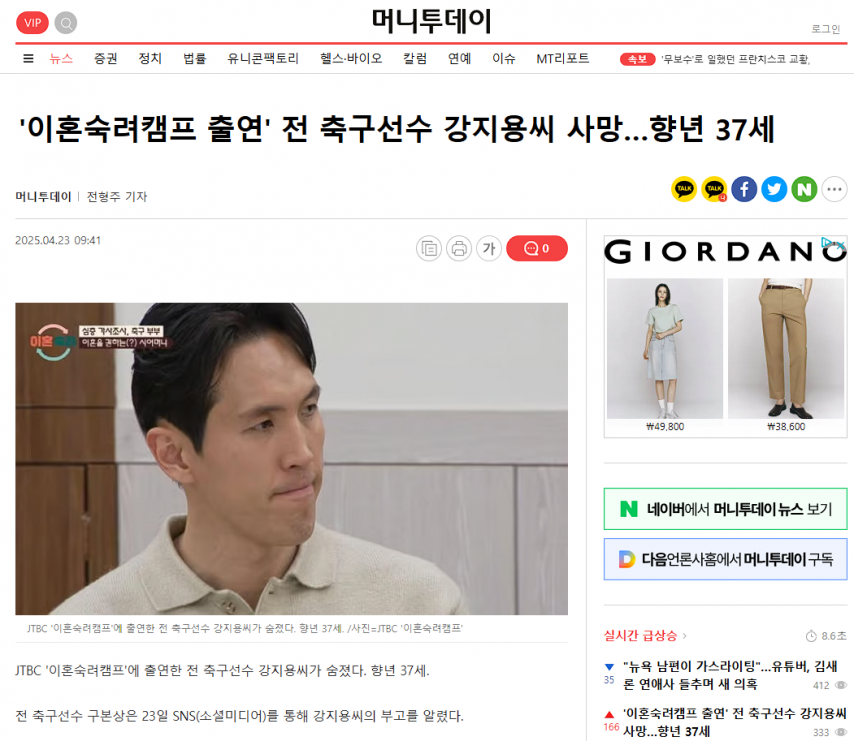Click the 로그인 link

pos(826,29)
